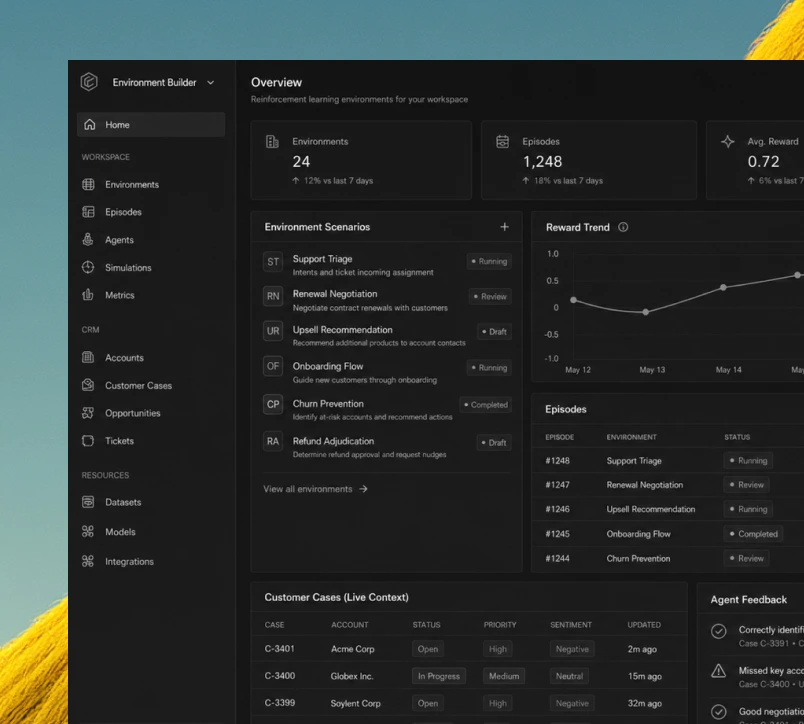Select episode #1248 row
Viewport: 804px width, 724px height.
667,460
